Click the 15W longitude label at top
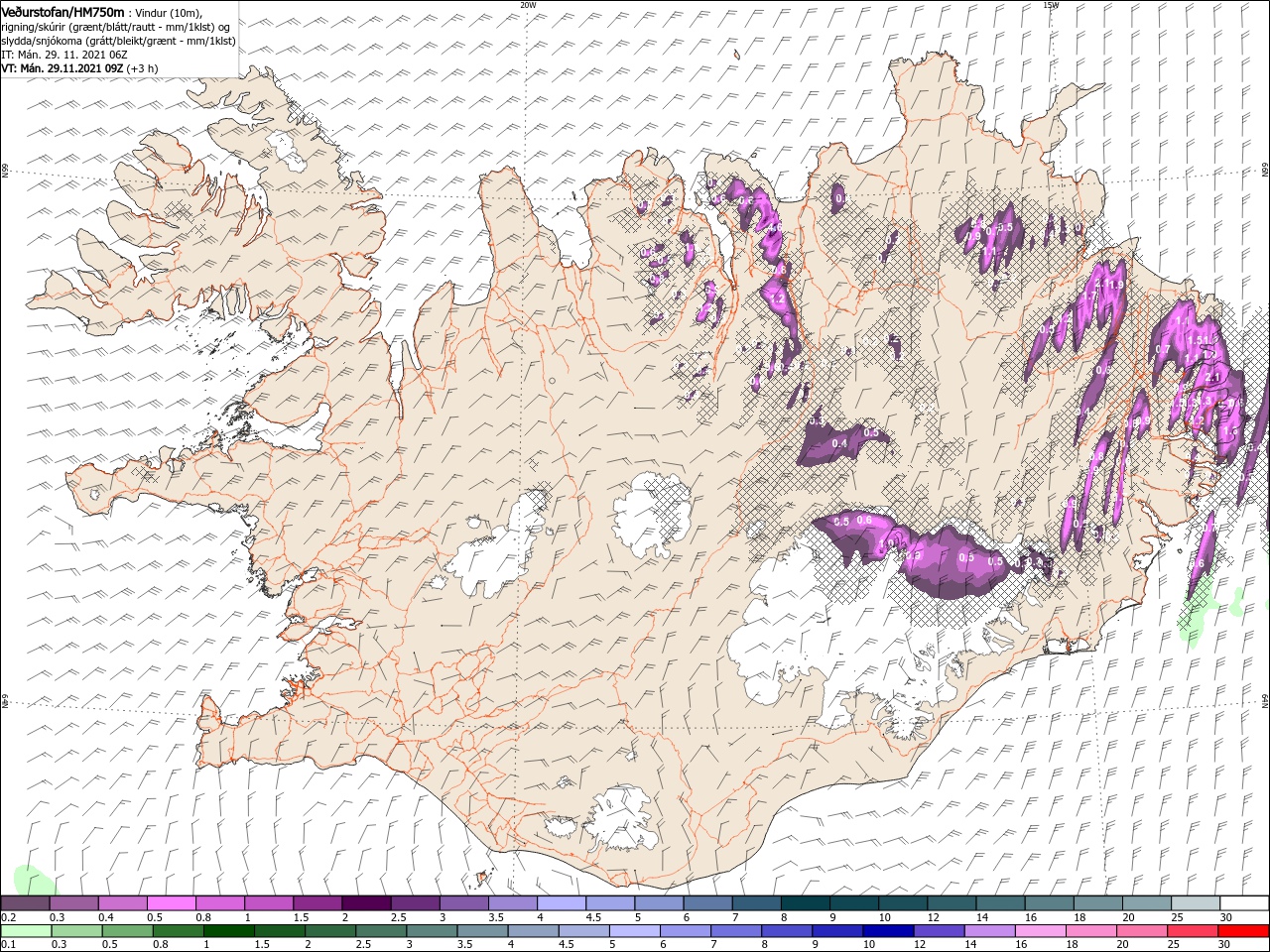This screenshot has height=952, width=1270. tap(1051, 5)
